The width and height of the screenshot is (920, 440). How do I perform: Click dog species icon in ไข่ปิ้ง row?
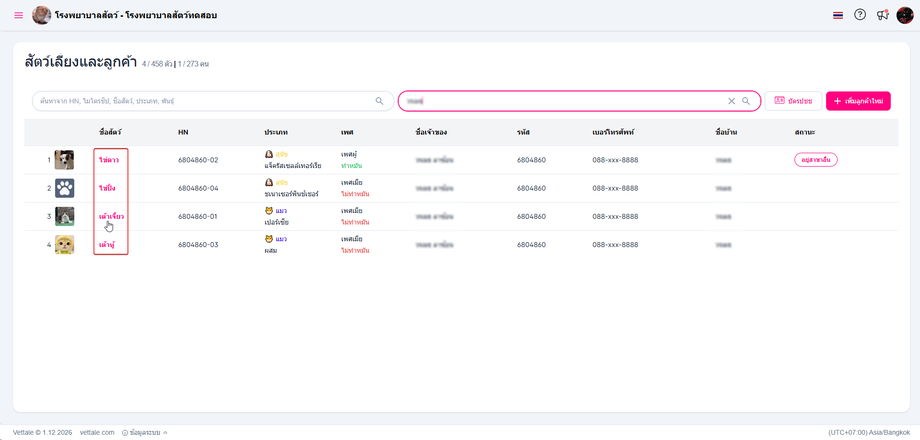pos(269,182)
